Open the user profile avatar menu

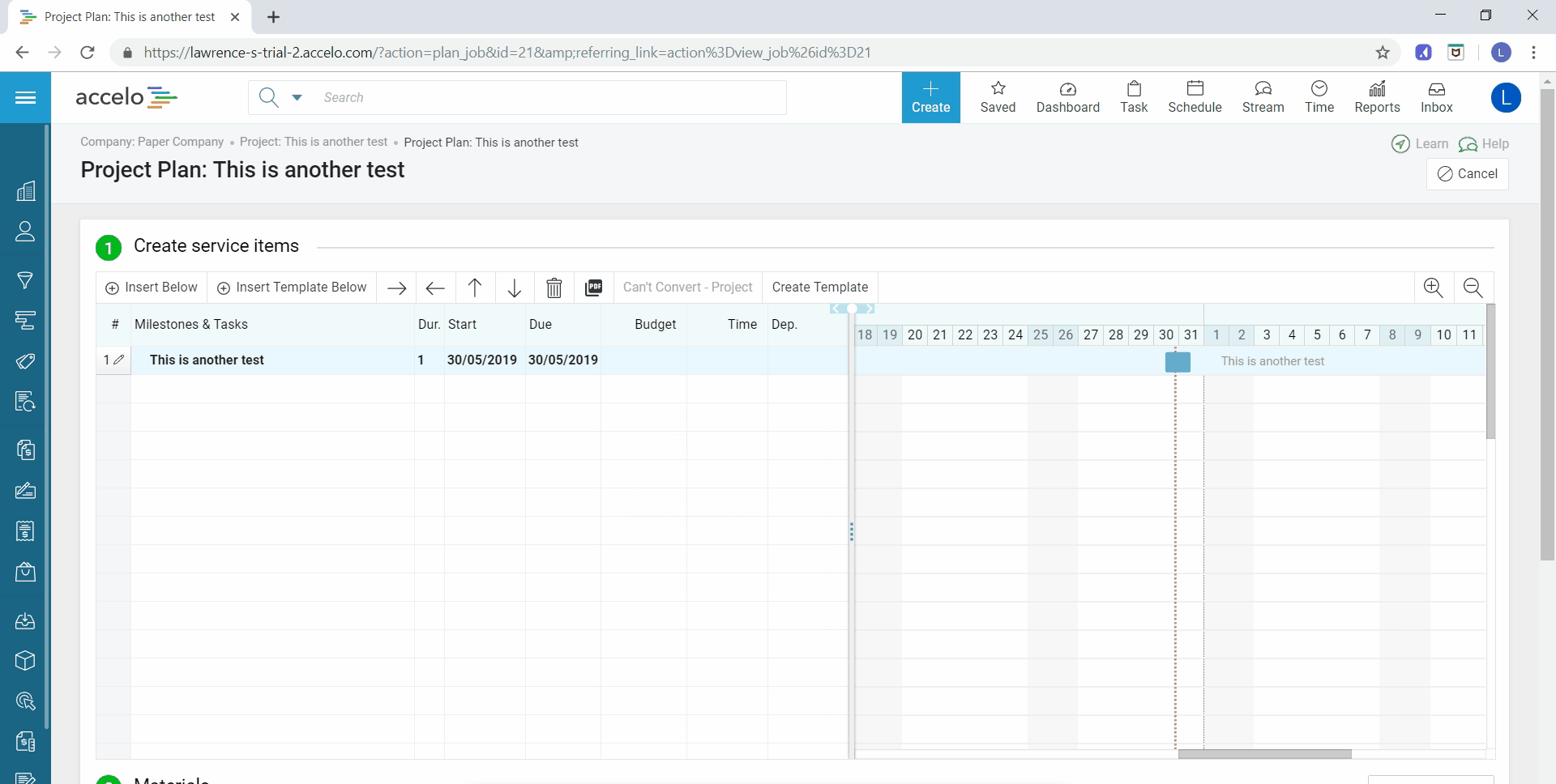click(1505, 98)
